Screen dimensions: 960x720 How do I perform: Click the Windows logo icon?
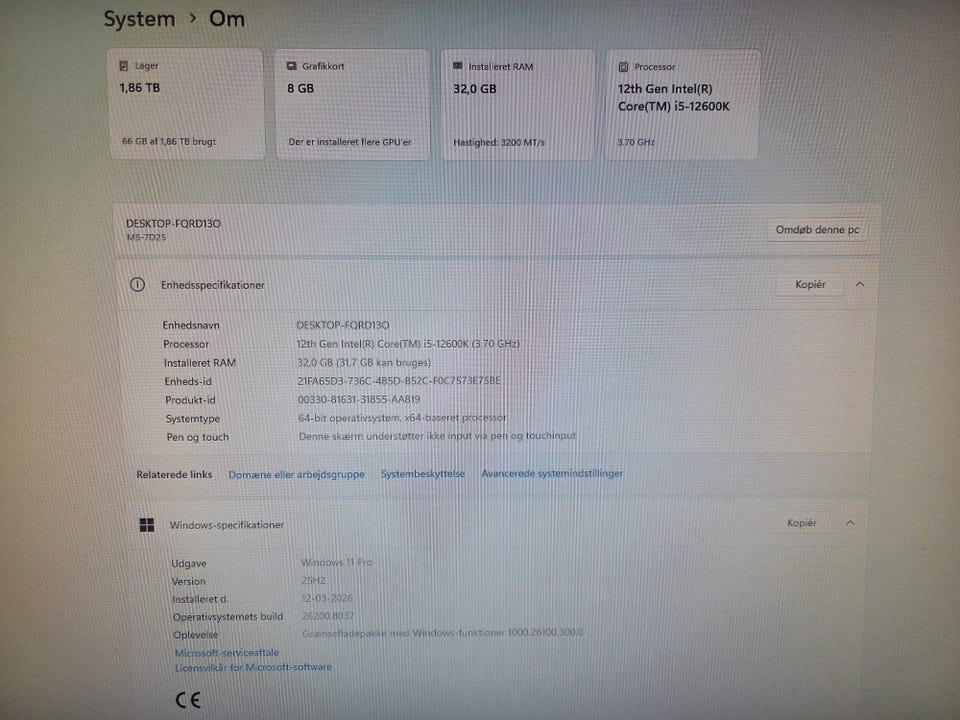click(147, 525)
